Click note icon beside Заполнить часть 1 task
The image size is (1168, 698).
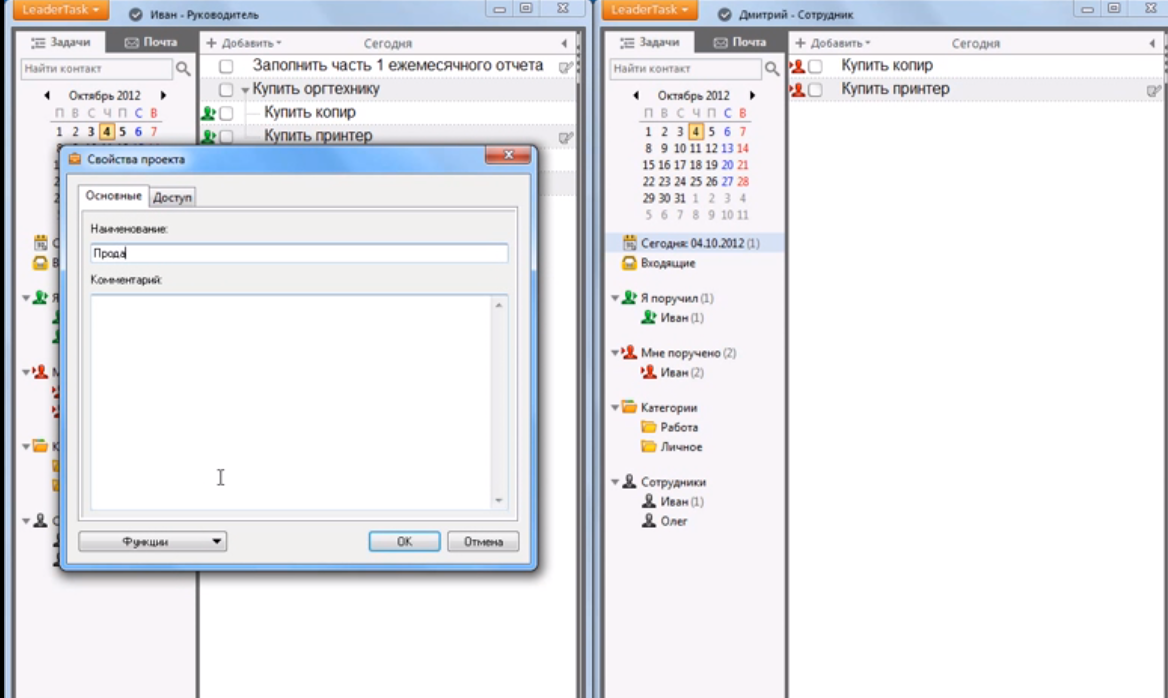tap(566, 66)
